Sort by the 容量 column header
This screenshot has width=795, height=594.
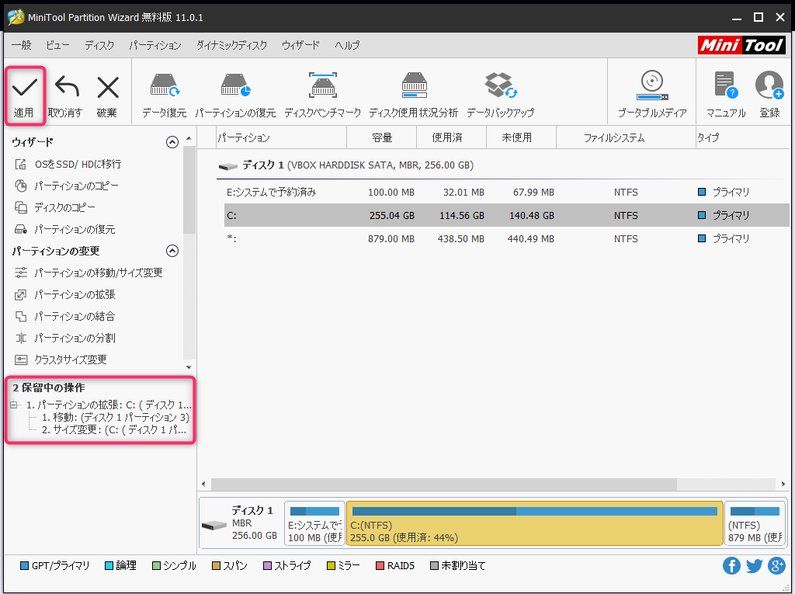(x=382, y=137)
